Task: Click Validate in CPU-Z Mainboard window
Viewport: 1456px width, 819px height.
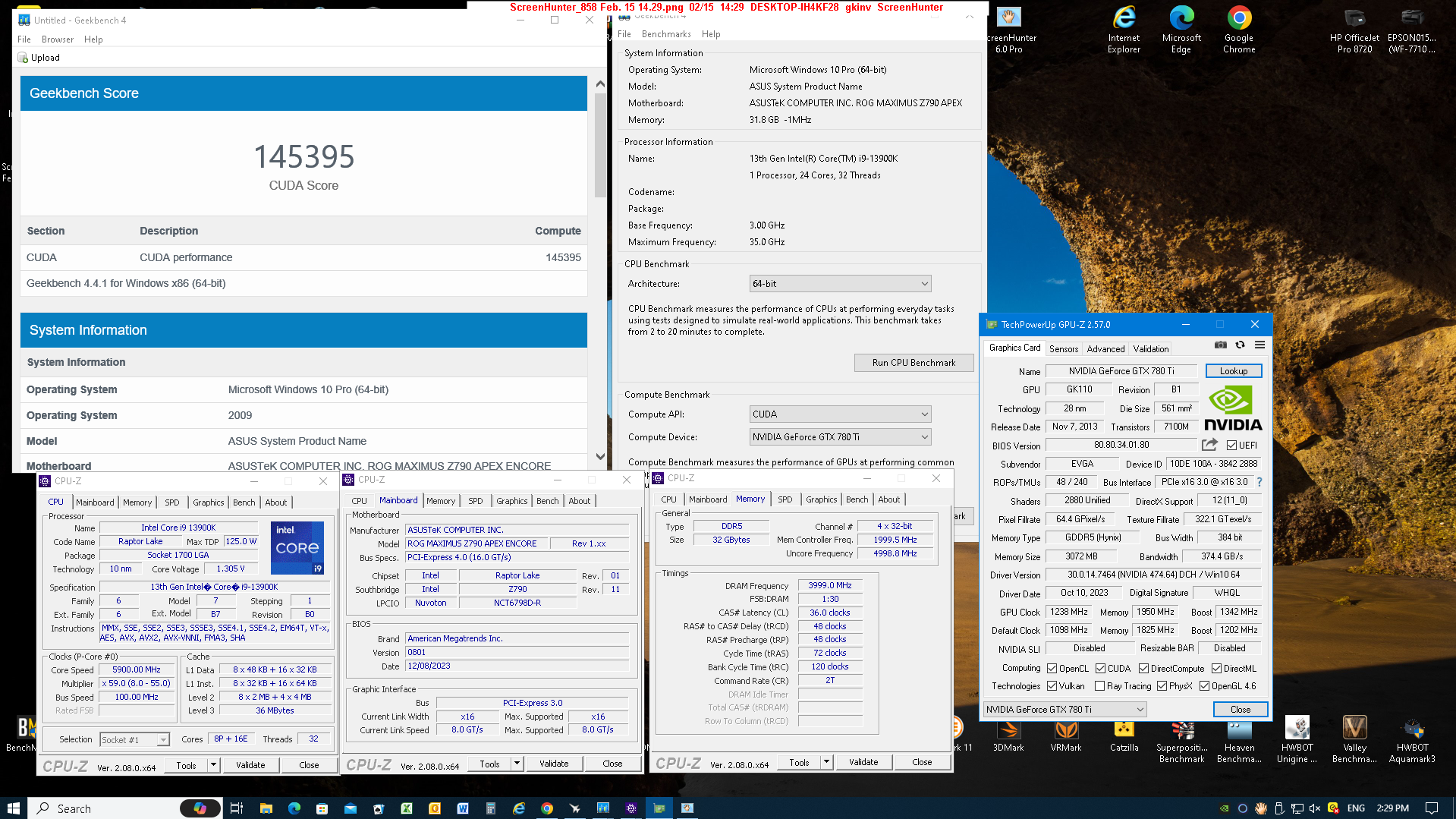Action: coord(553,764)
